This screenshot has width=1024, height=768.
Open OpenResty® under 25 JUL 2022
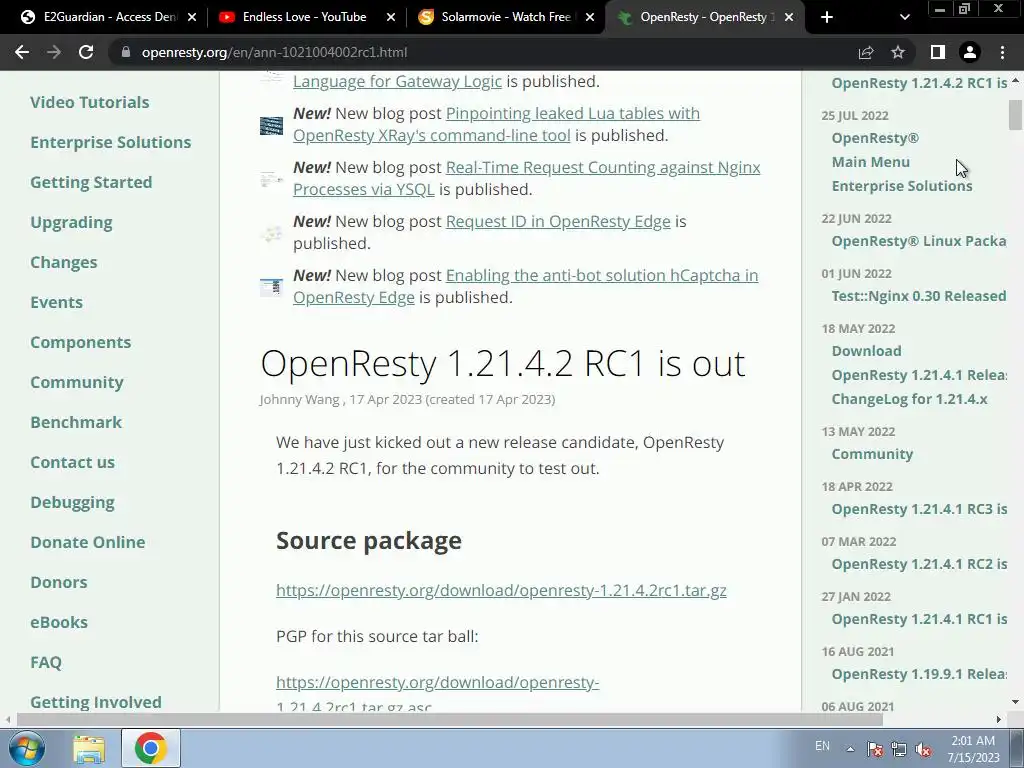coord(875,138)
